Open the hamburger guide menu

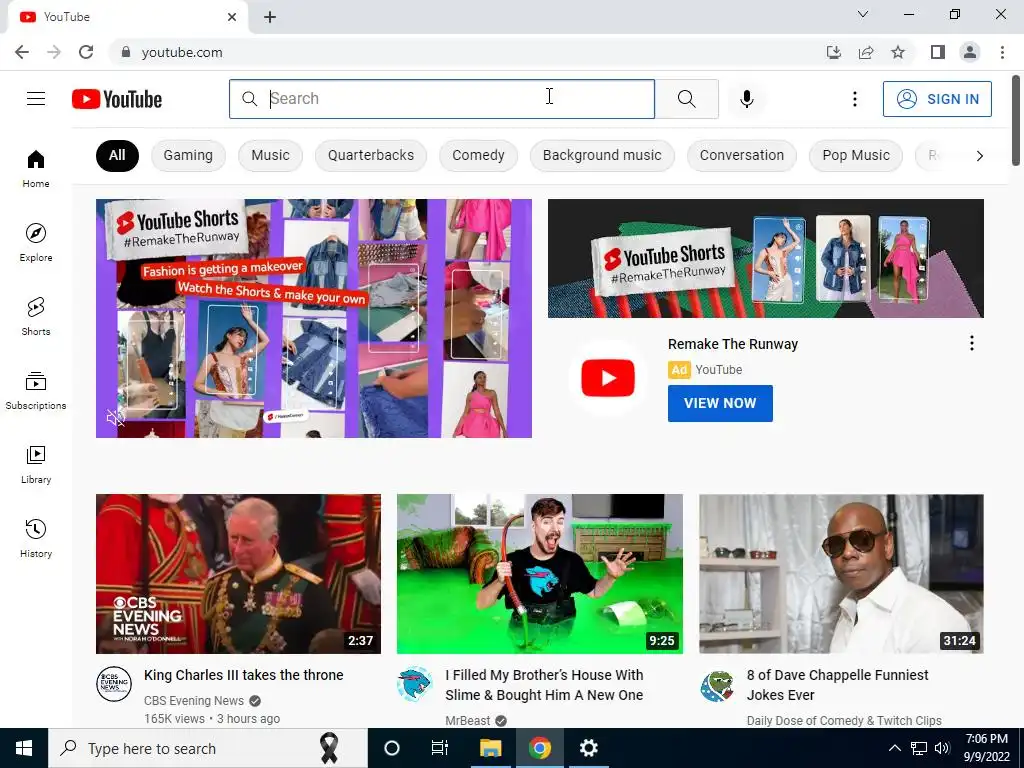[x=36, y=99]
